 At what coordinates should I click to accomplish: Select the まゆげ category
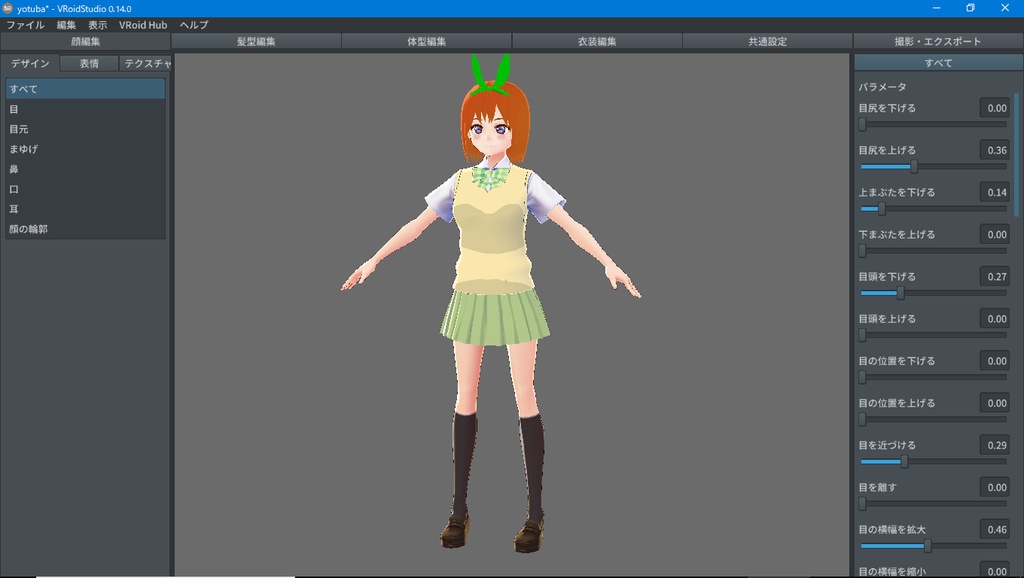coord(86,149)
